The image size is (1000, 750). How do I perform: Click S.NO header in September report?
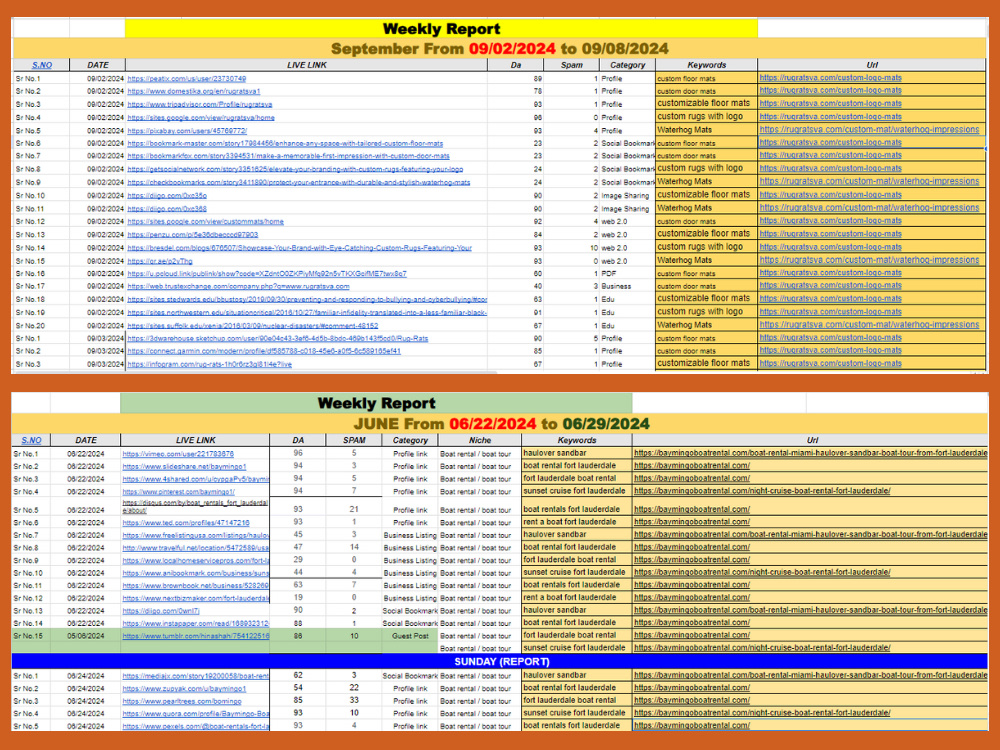point(42,65)
